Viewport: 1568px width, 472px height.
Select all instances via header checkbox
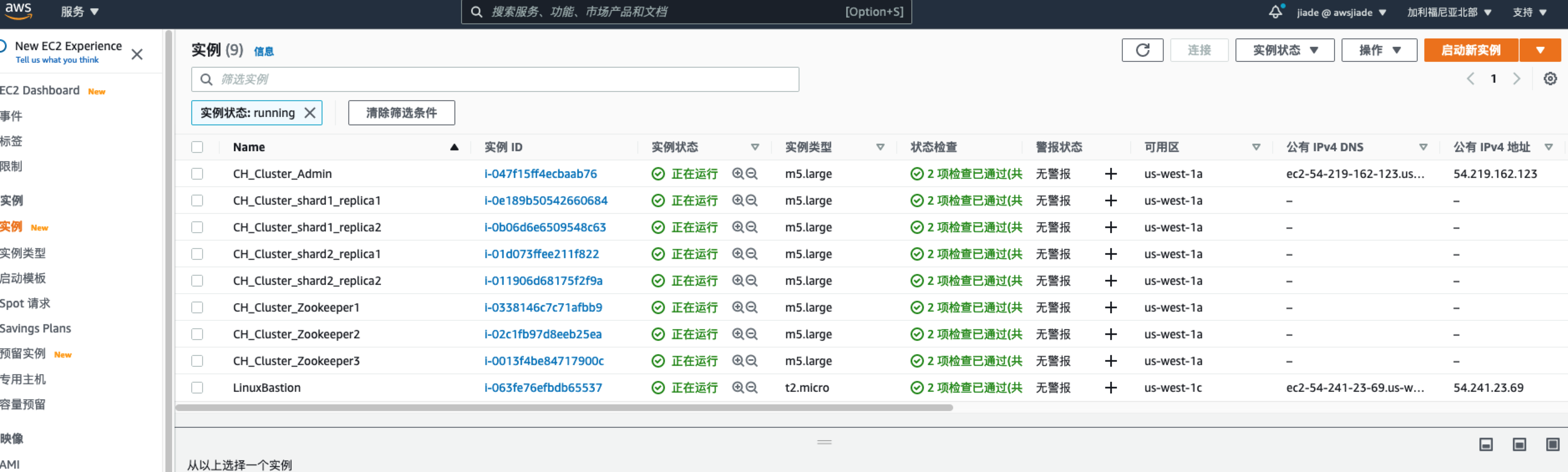(x=197, y=147)
